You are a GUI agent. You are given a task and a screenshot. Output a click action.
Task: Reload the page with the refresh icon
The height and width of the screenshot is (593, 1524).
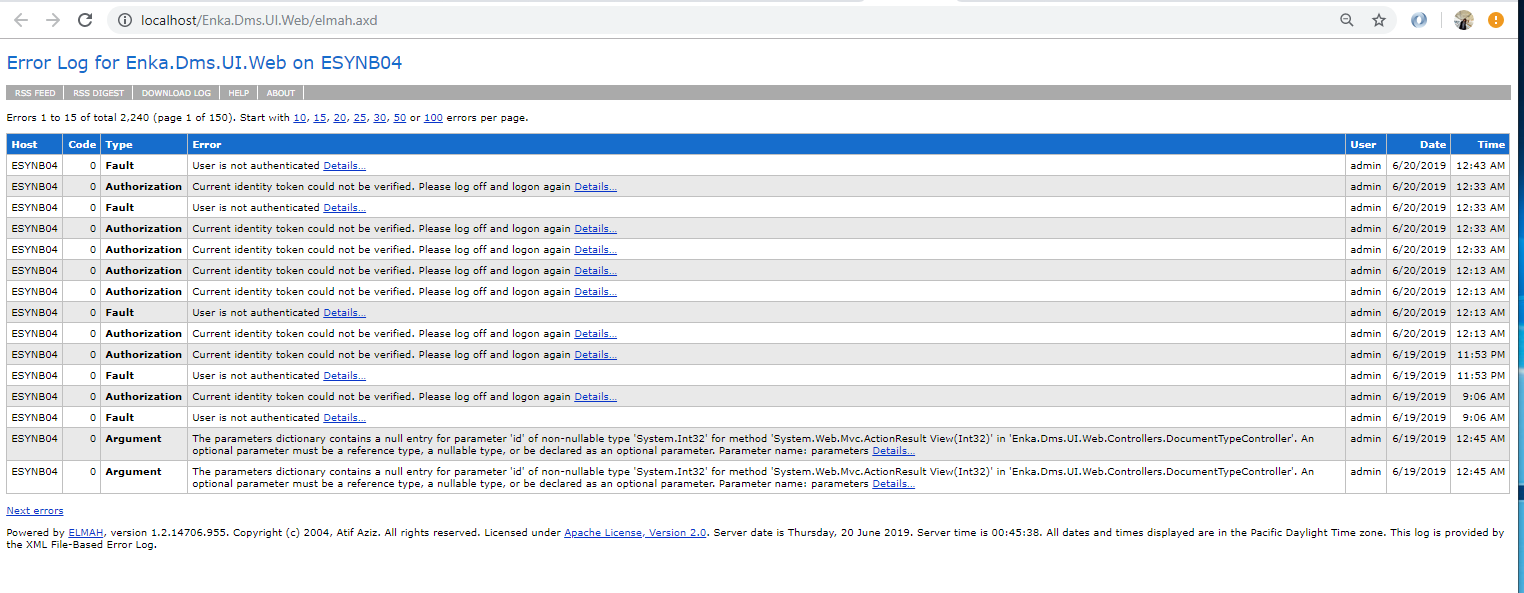(86, 20)
